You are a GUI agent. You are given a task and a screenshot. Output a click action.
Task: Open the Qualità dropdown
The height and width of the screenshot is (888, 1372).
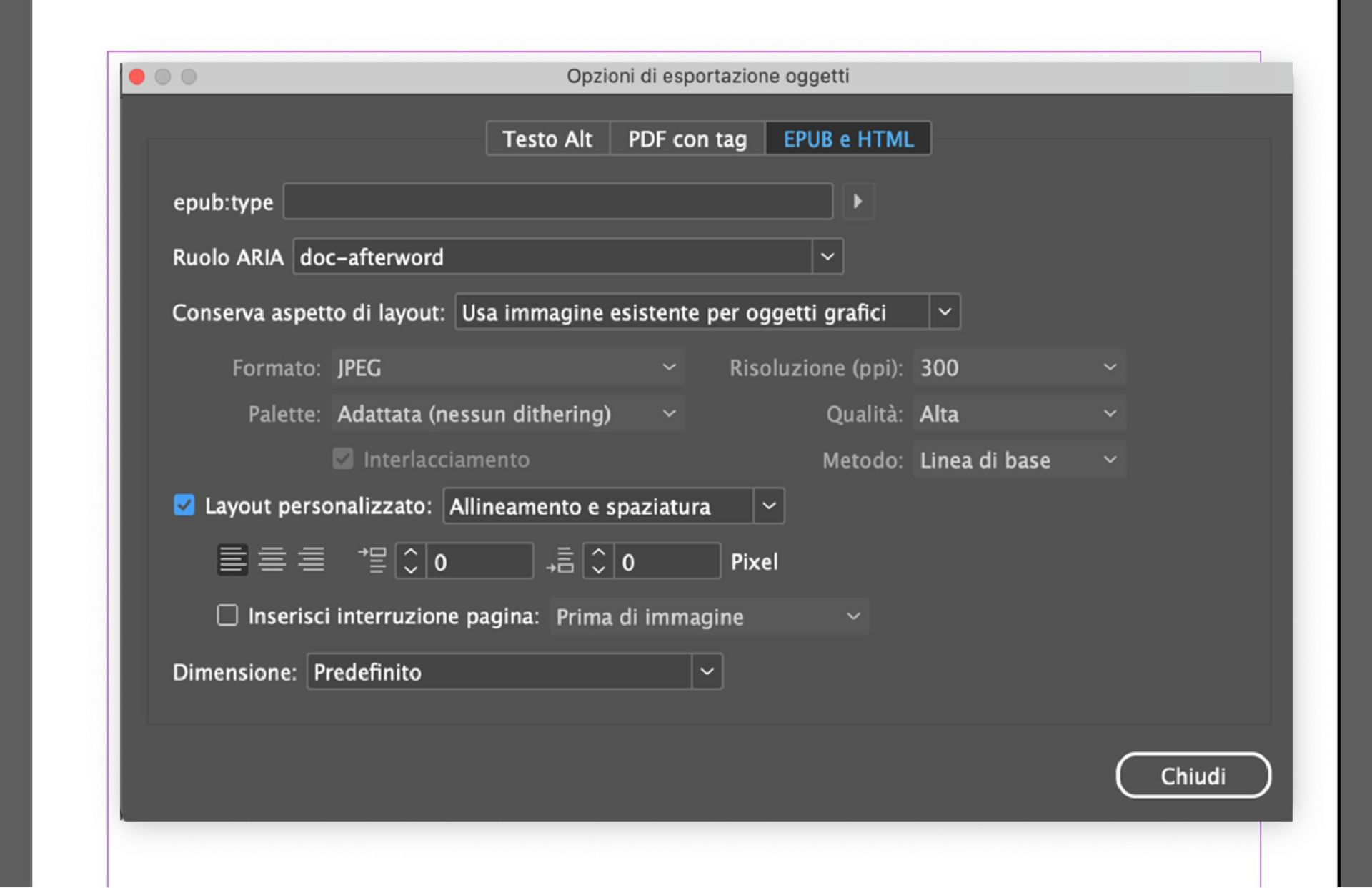1109,413
